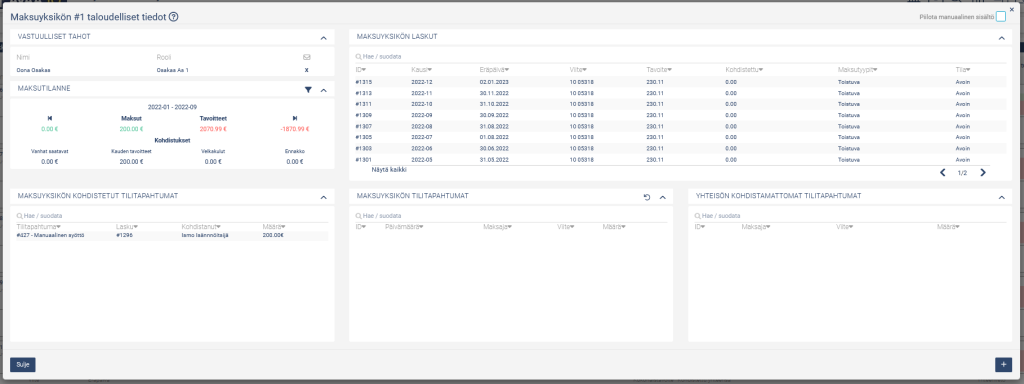Jump to the previous period in Maksutilanne

pos(50,119)
